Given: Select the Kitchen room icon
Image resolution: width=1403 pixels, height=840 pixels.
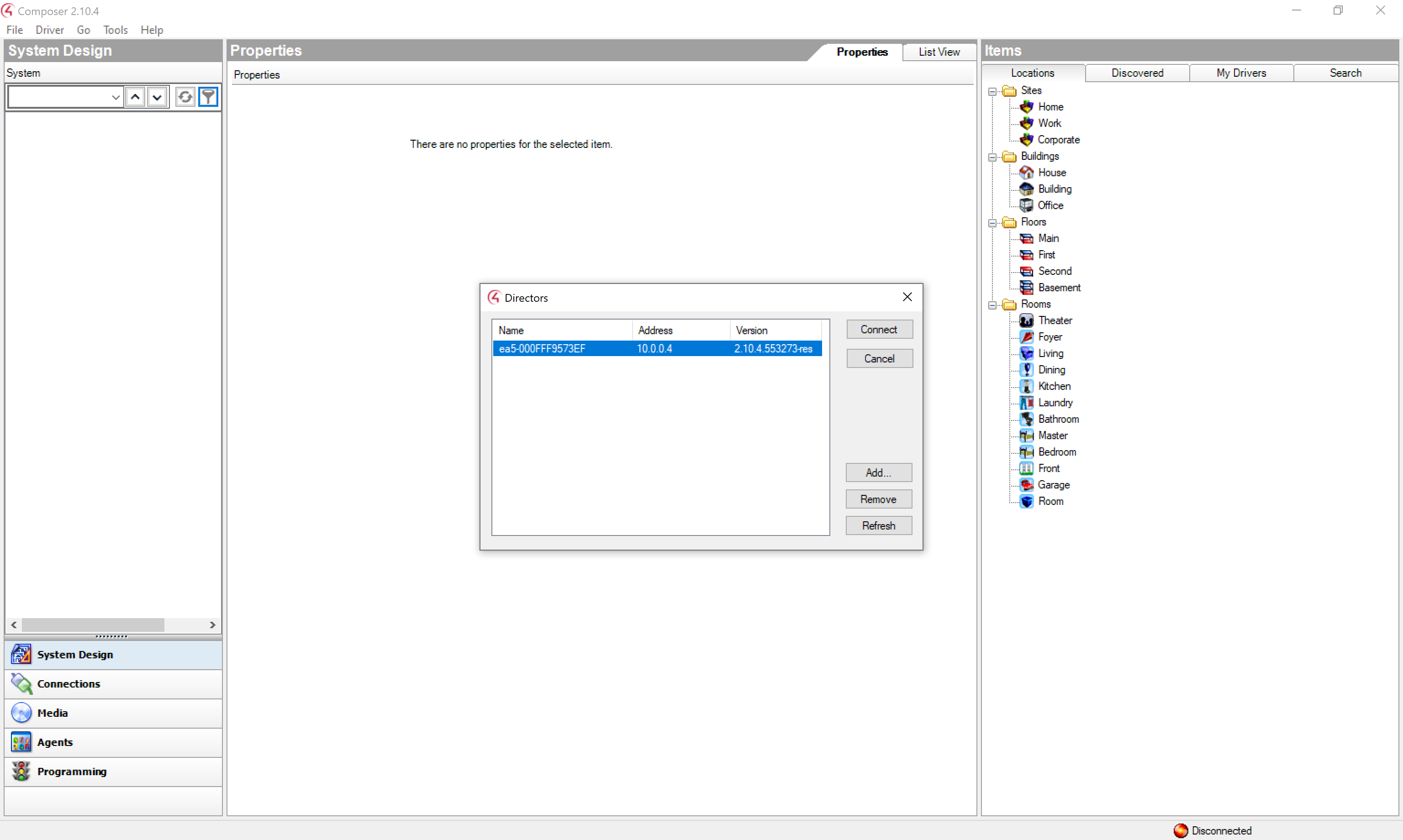Looking at the screenshot, I should [x=1027, y=386].
